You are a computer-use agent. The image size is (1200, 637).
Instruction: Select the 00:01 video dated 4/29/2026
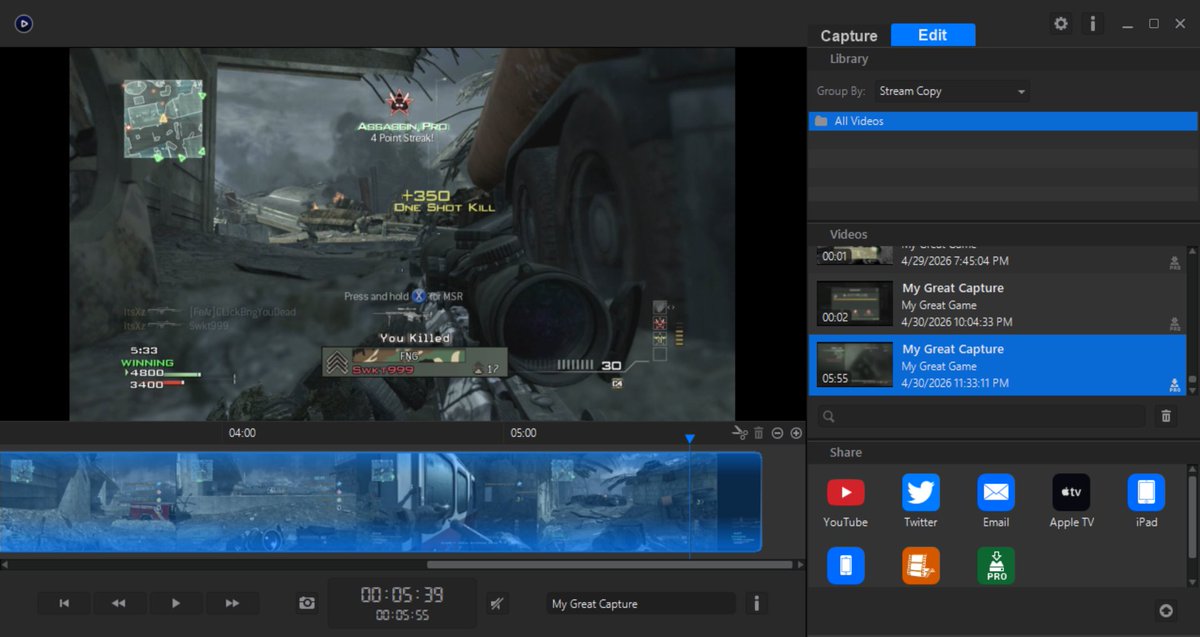coord(998,258)
